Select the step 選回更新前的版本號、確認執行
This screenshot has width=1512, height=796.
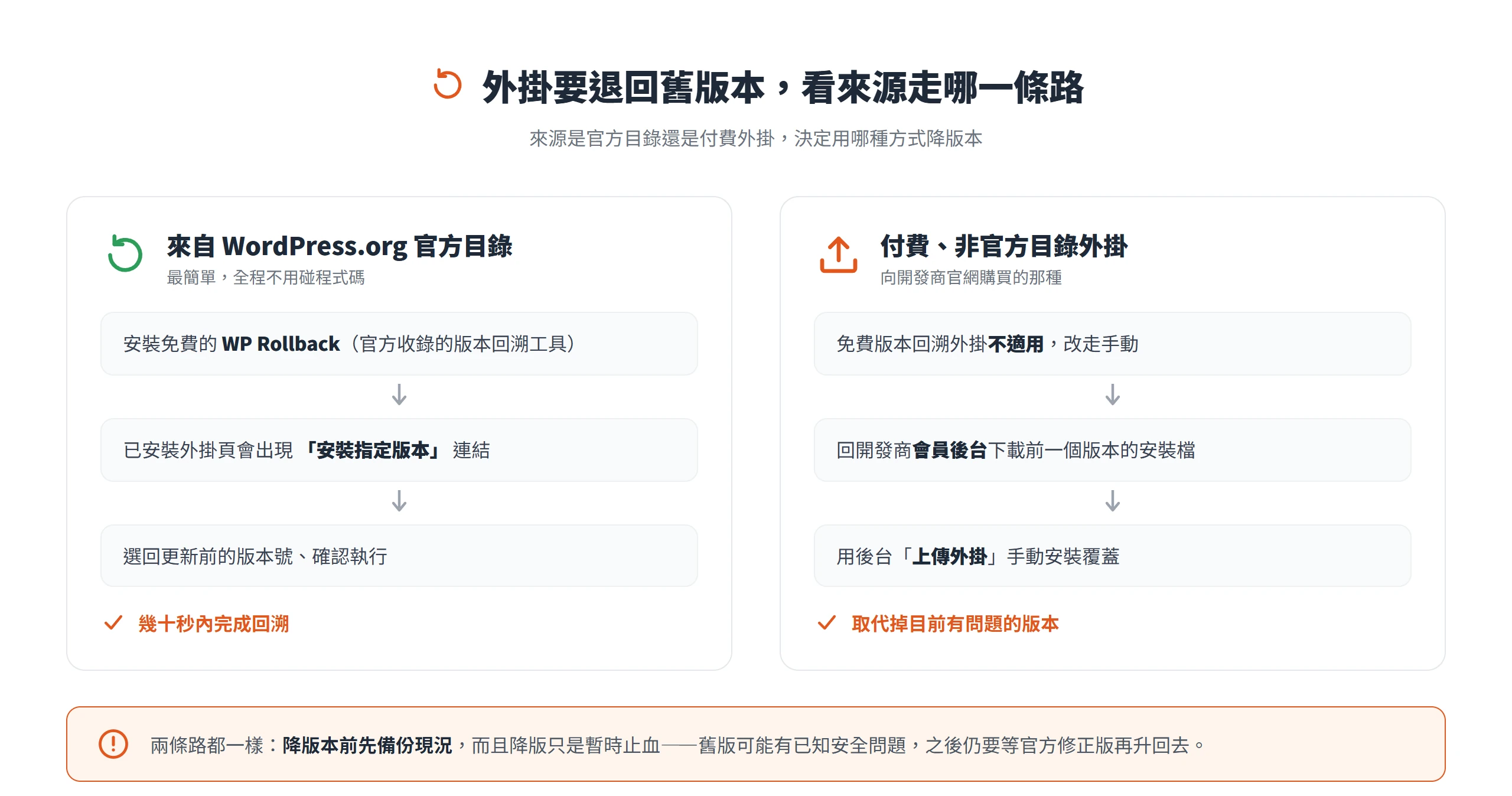coord(399,556)
